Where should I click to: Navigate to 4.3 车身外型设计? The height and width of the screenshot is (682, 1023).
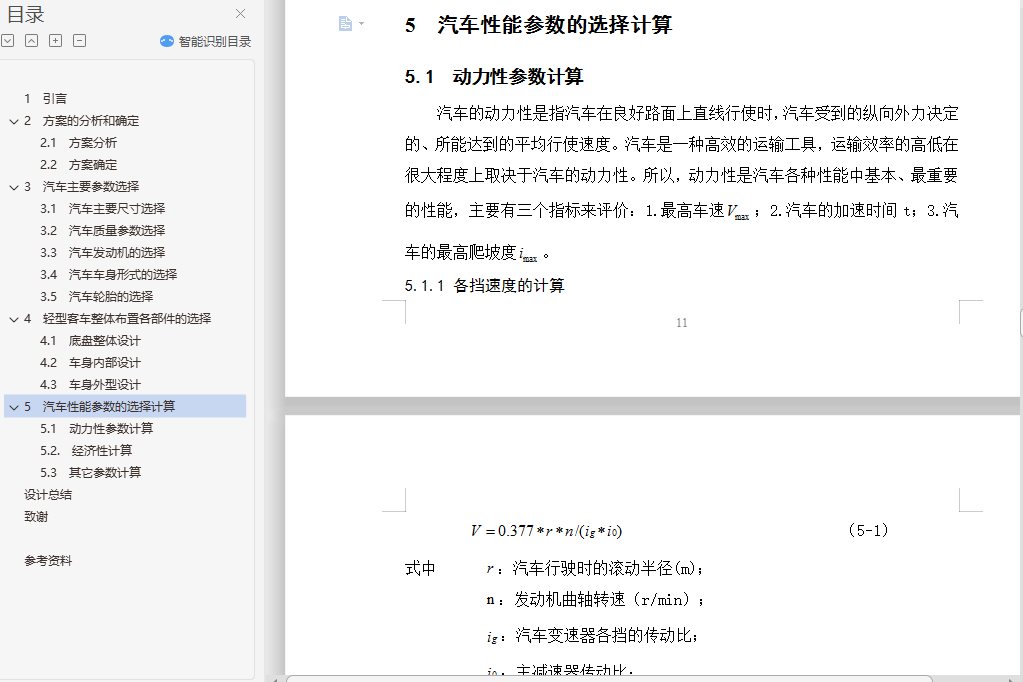90,385
